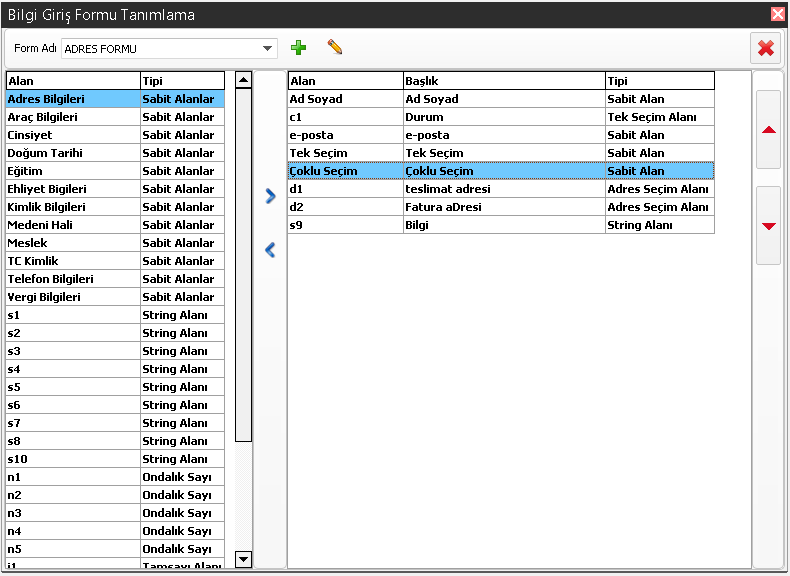Click scrollbar down arrow in left list
This screenshot has width=790, height=576.
pyautogui.click(x=243, y=559)
